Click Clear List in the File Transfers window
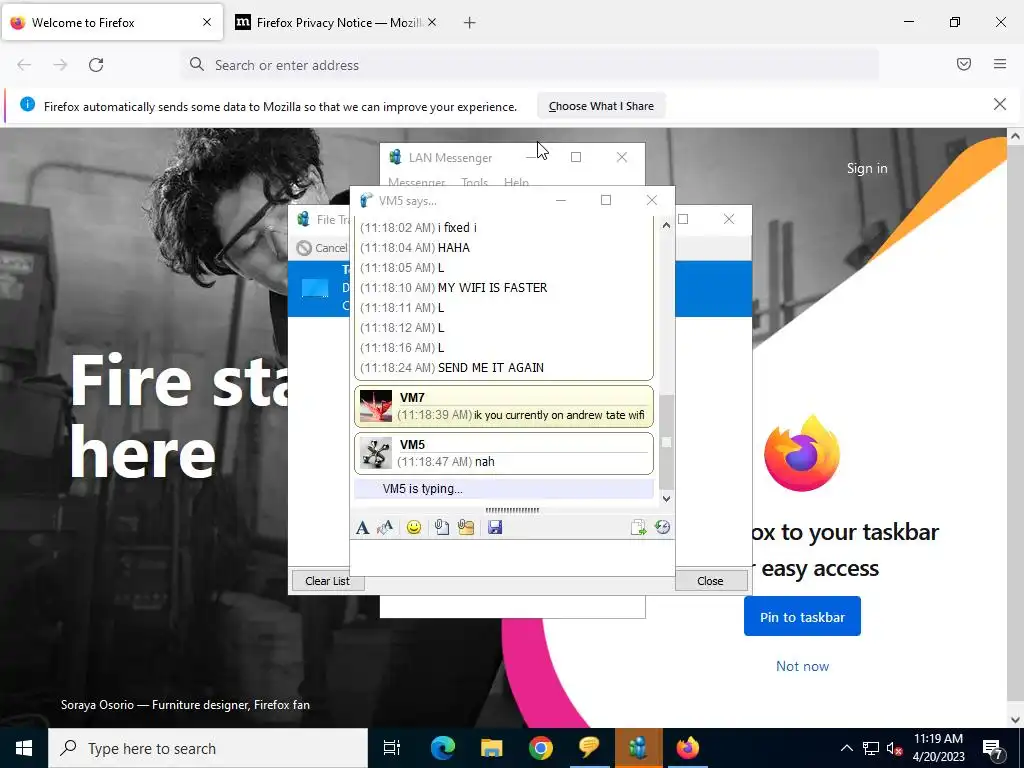Screen dimensions: 1024x768 (x=327, y=581)
